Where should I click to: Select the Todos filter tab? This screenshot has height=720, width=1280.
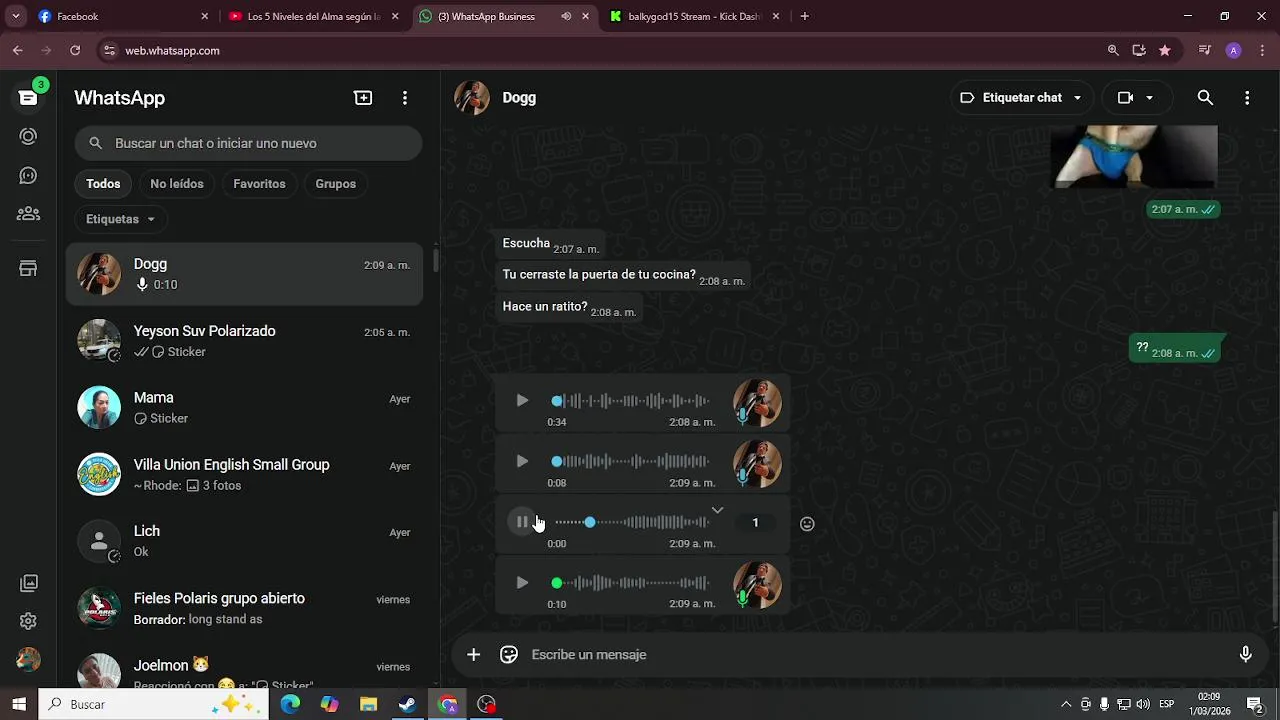pos(103,184)
